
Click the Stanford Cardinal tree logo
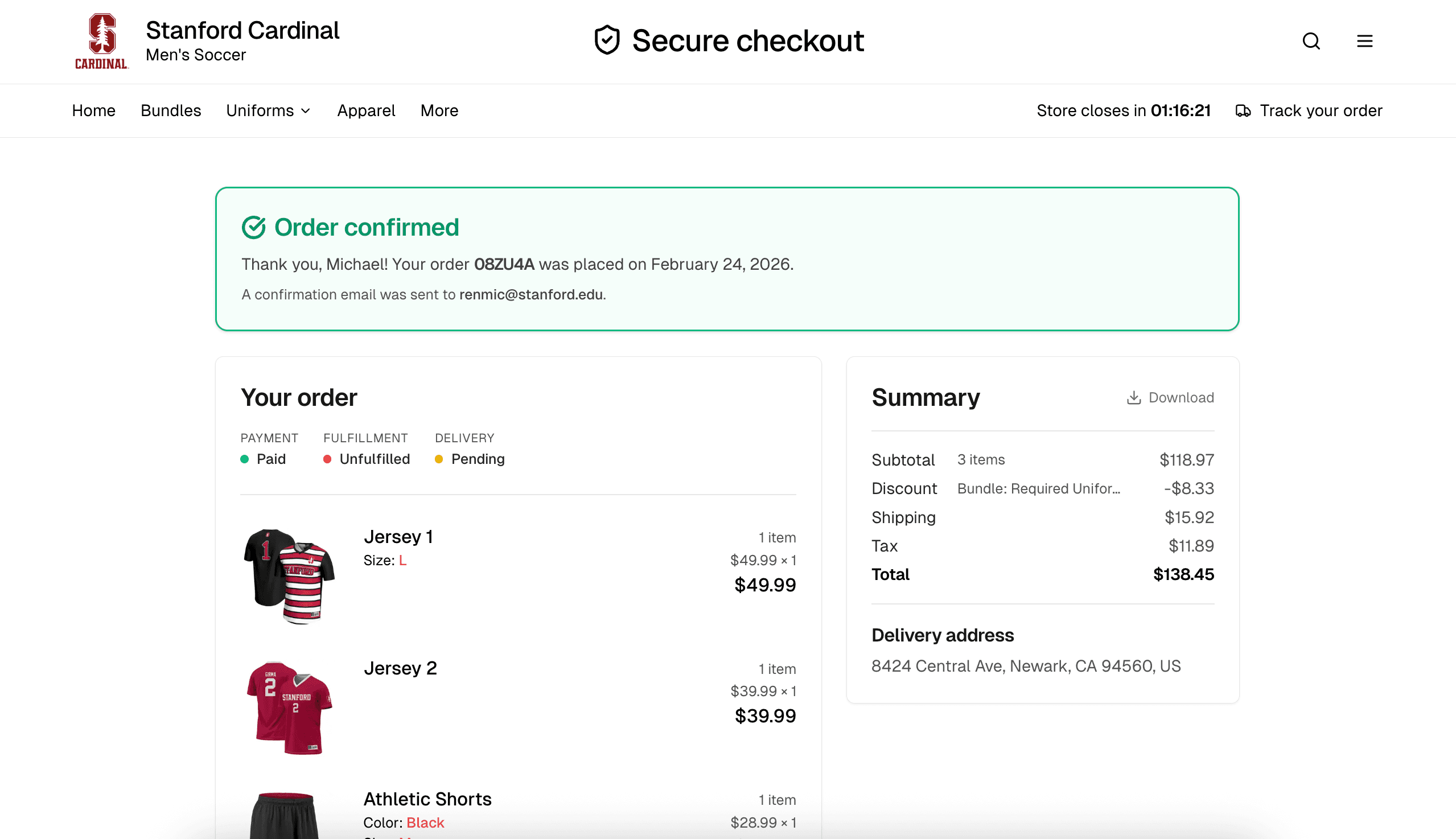click(101, 41)
